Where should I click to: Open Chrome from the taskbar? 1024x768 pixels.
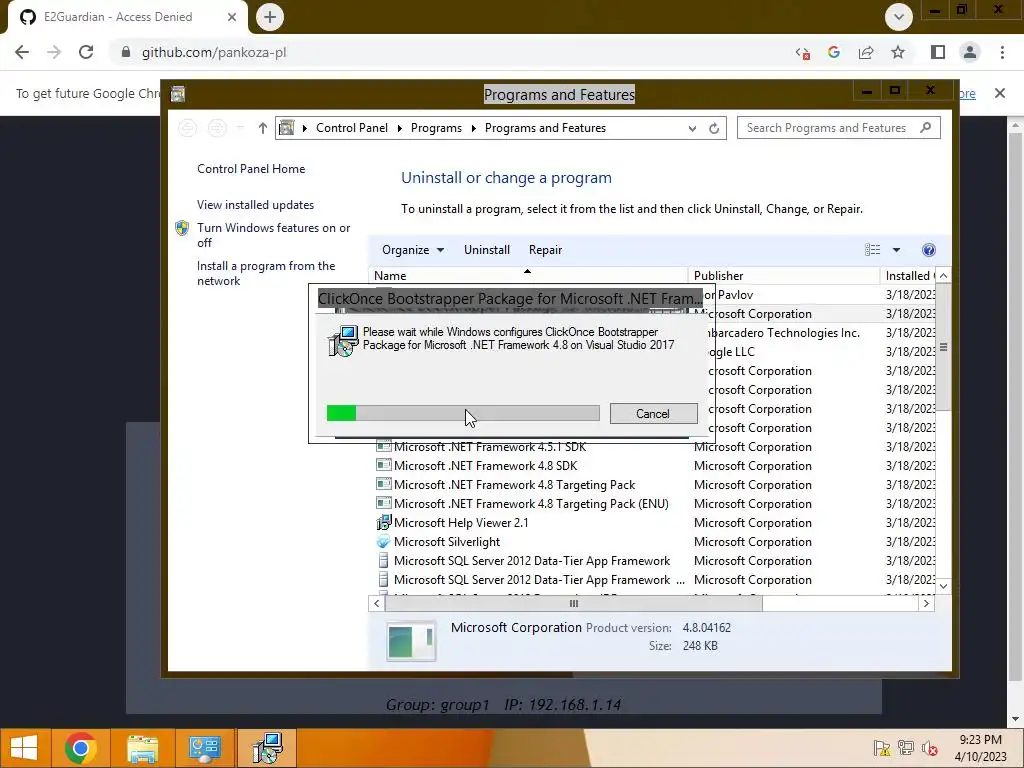click(x=81, y=748)
